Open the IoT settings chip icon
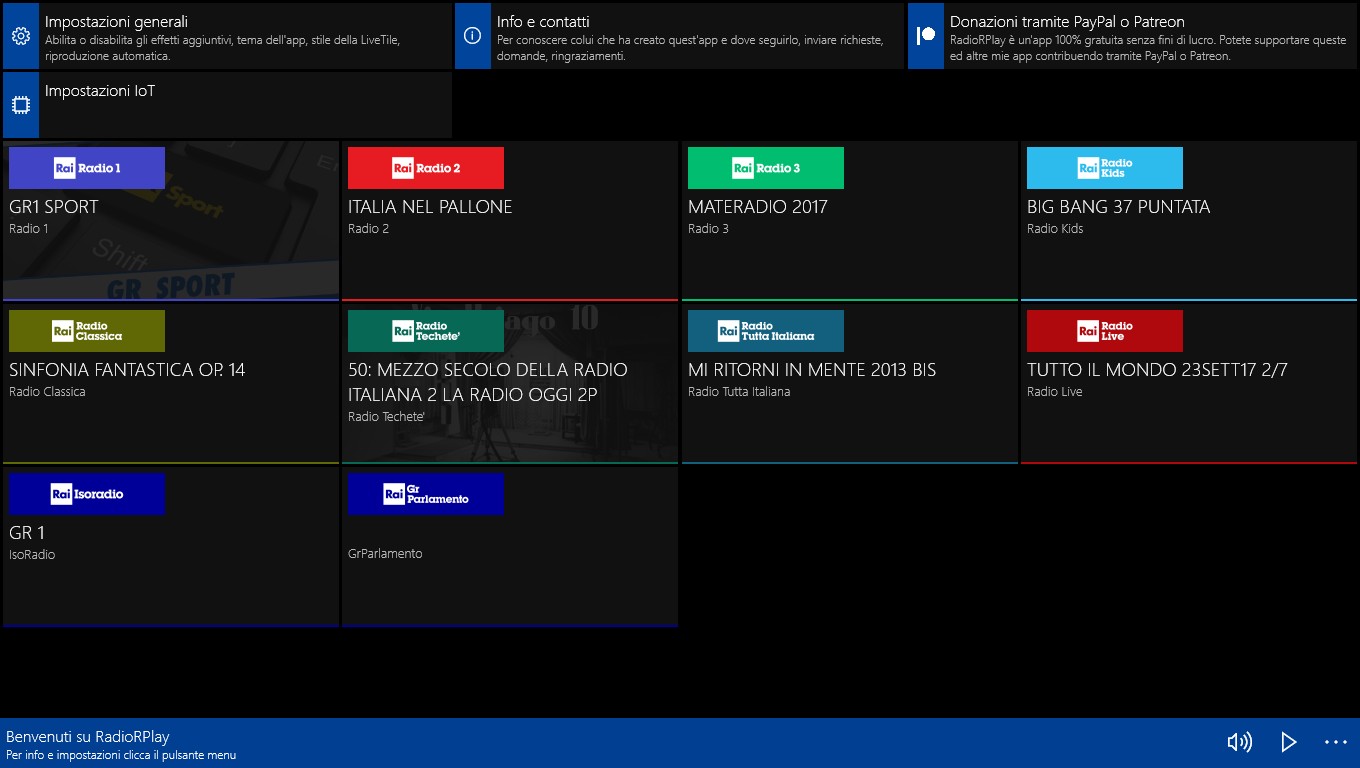Screen dimensions: 1360x768 20,105
